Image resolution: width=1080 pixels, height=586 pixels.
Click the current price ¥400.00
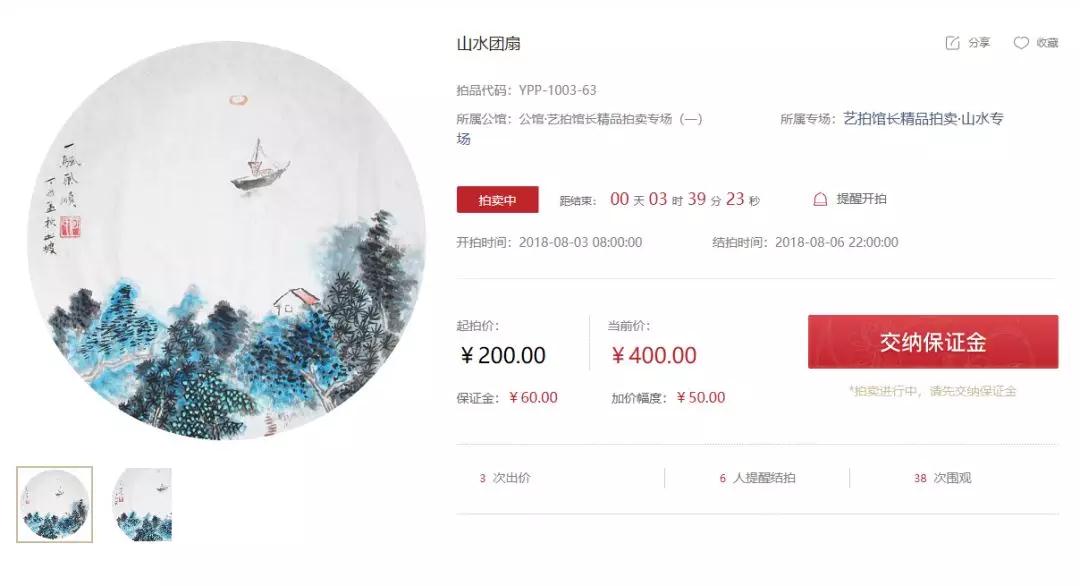(654, 355)
